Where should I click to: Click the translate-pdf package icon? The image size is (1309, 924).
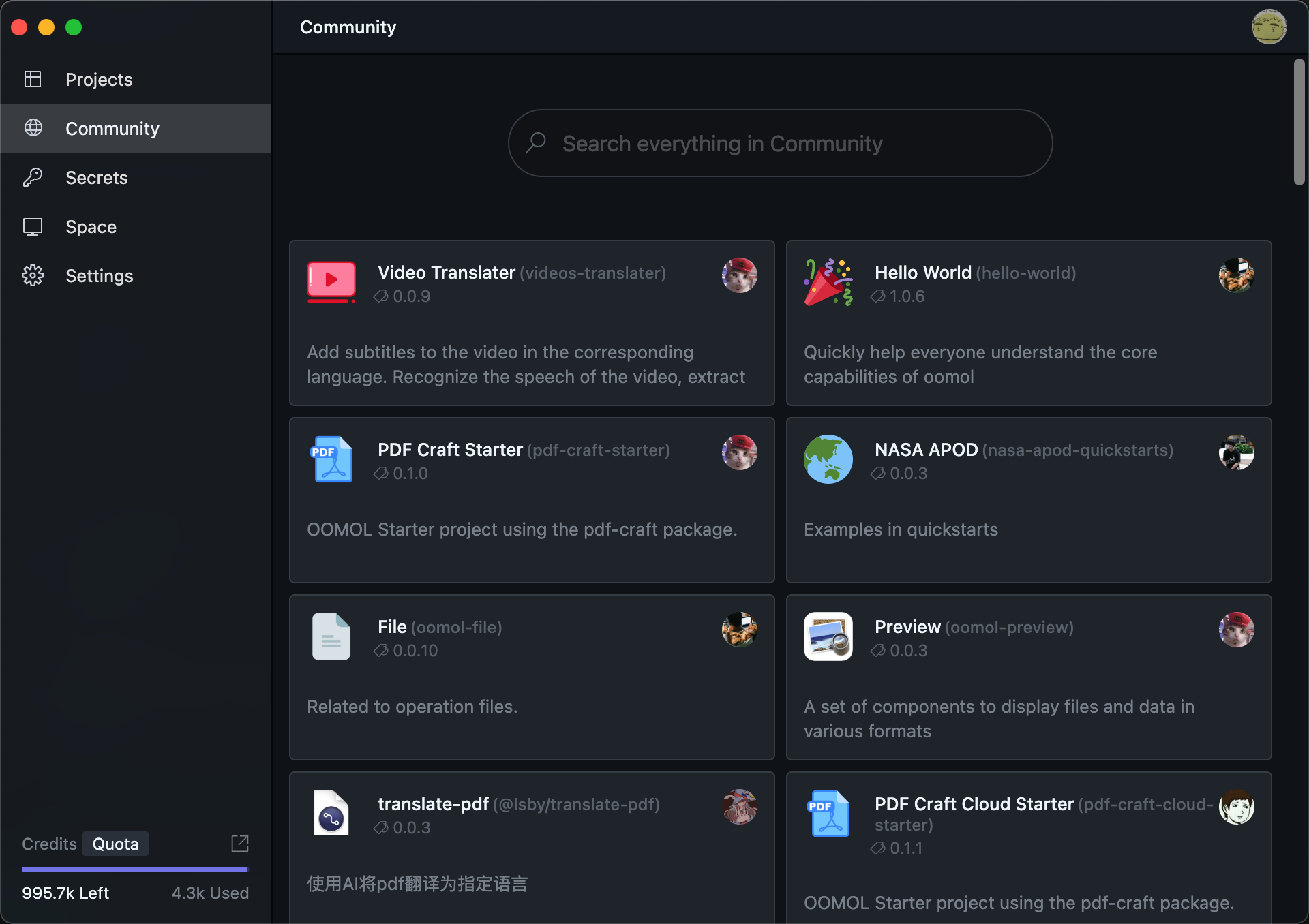(x=331, y=813)
